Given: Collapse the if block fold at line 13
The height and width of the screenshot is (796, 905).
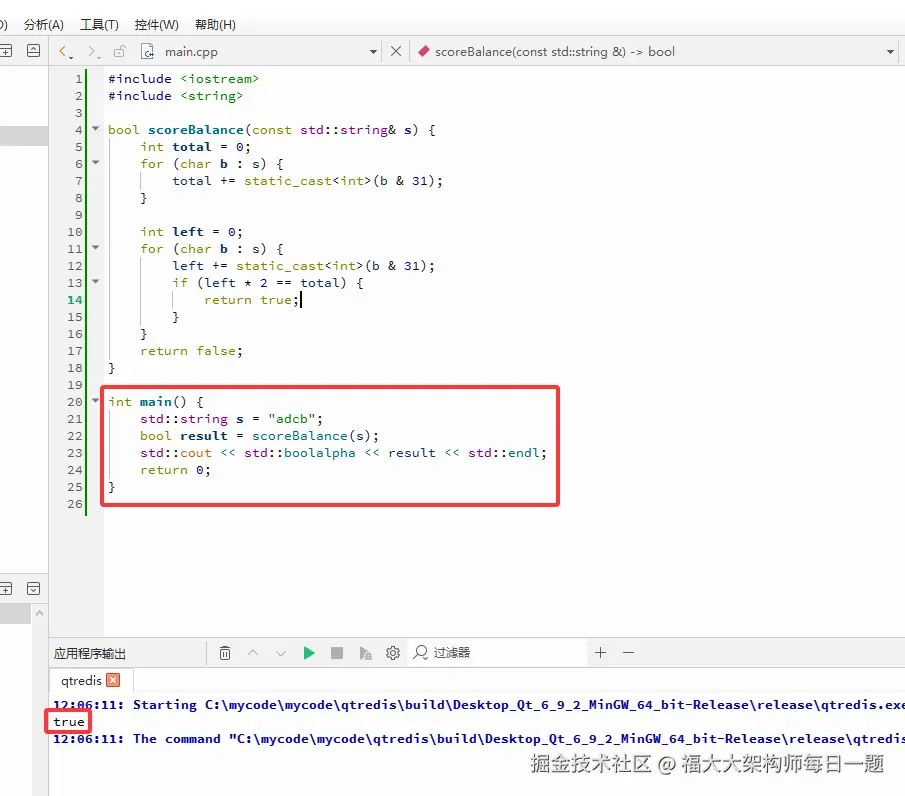Looking at the screenshot, I should (96, 282).
